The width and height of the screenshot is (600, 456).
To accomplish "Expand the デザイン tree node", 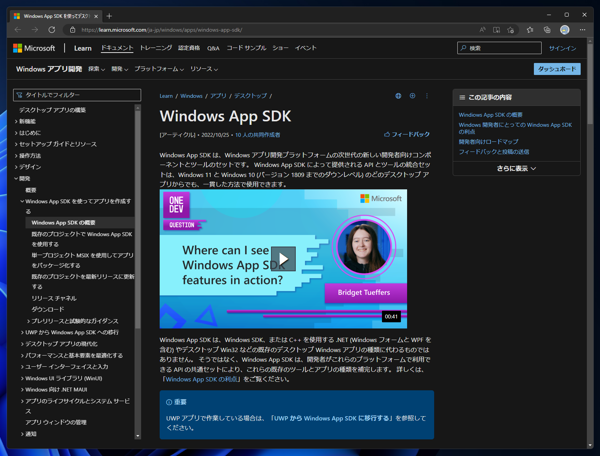I will (x=16, y=167).
